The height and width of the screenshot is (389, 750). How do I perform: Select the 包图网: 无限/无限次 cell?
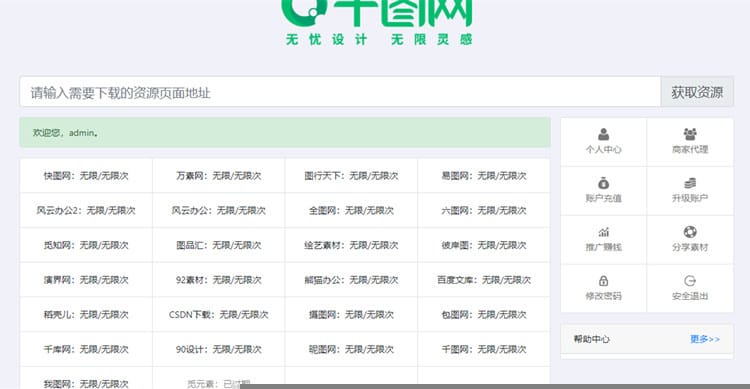tap(484, 314)
